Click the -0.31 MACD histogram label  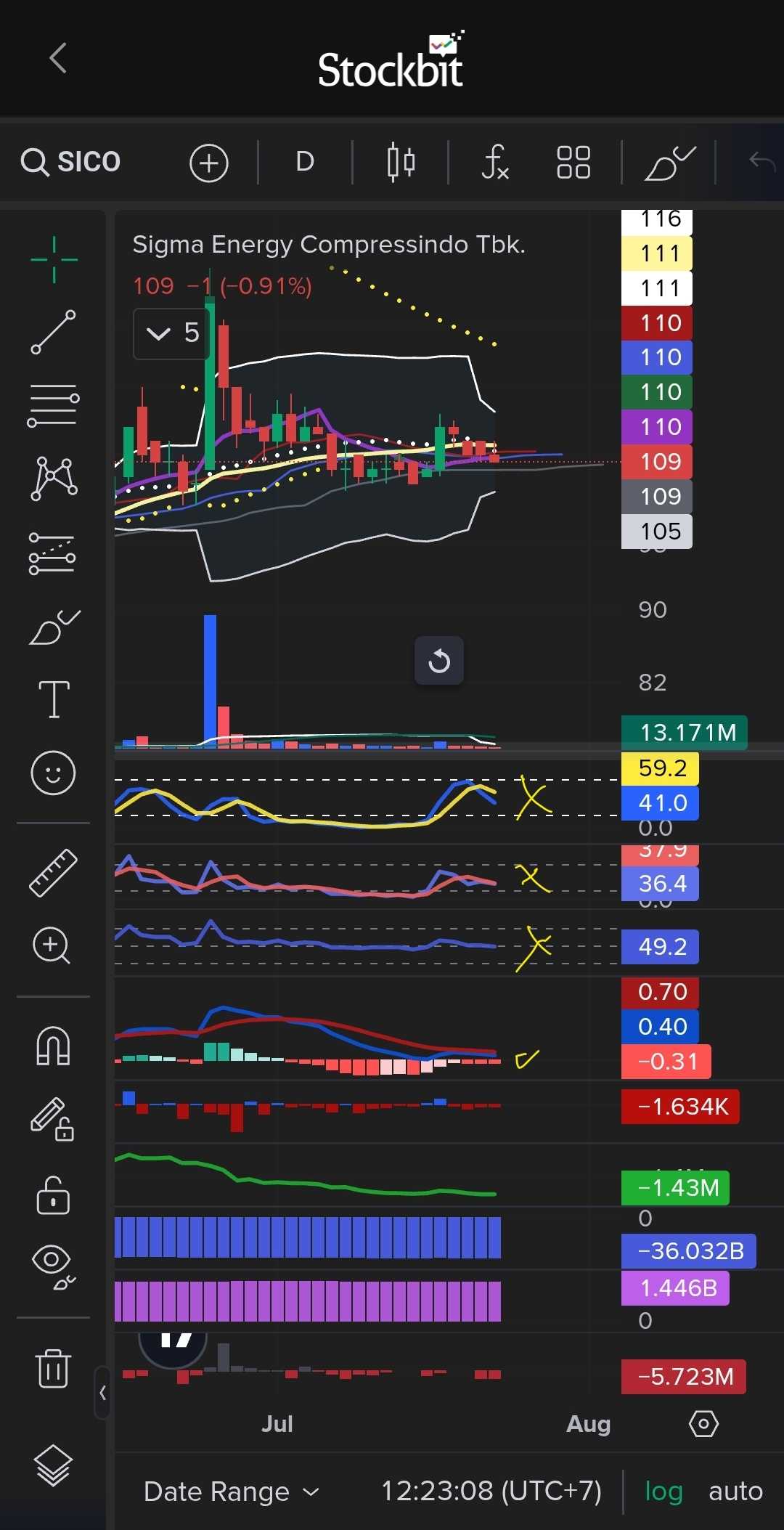(666, 1062)
